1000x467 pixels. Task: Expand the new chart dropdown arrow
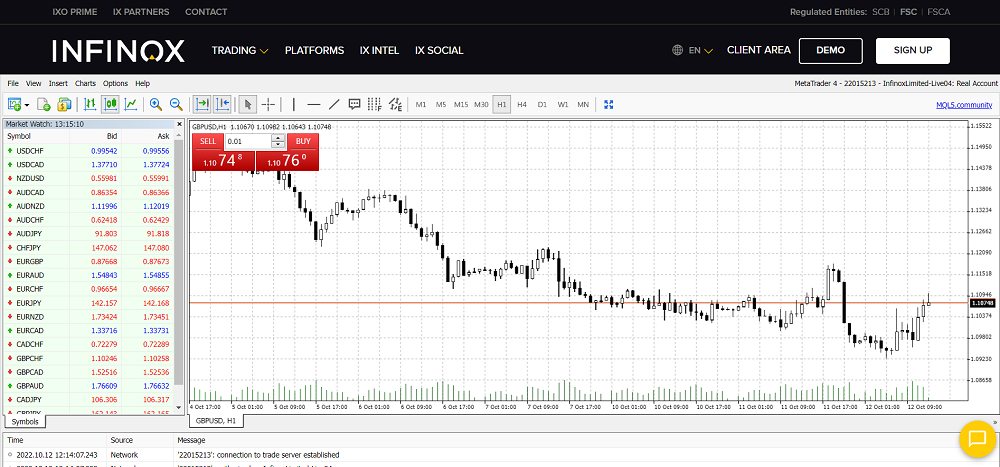click(27, 105)
